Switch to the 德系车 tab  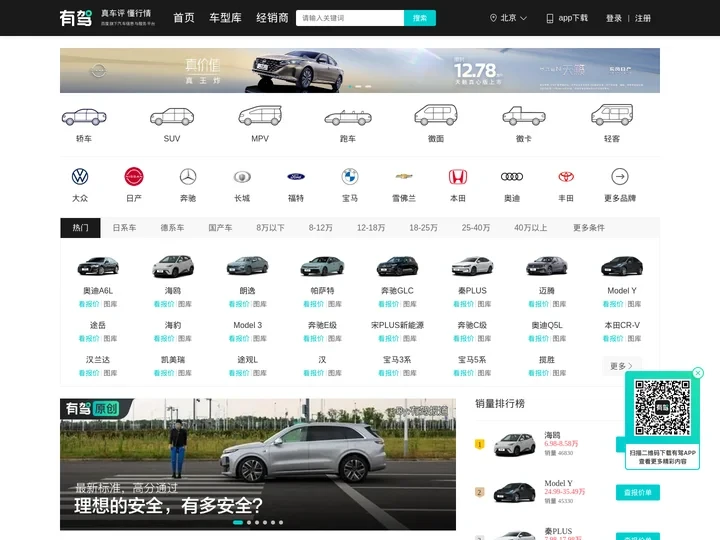click(172, 228)
